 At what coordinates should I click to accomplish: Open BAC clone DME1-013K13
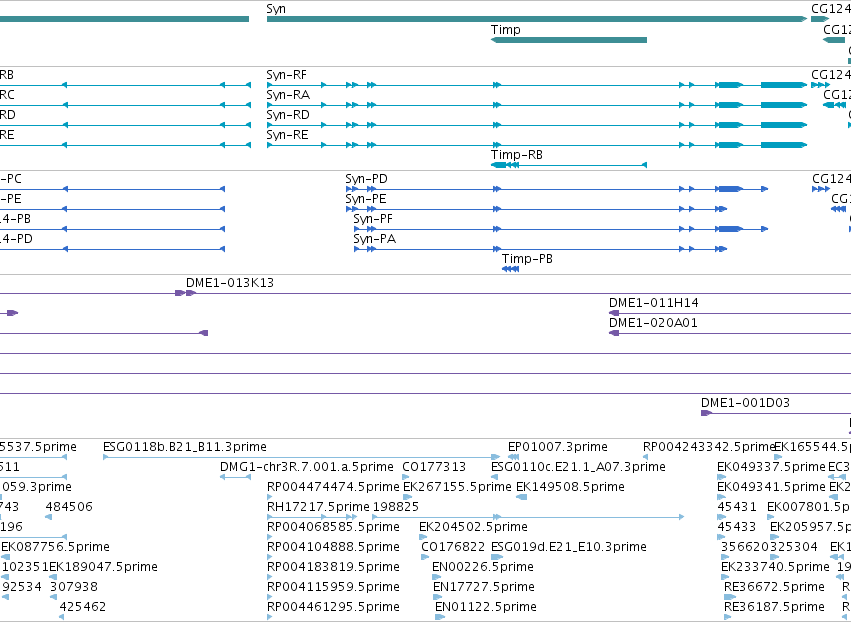230,283
